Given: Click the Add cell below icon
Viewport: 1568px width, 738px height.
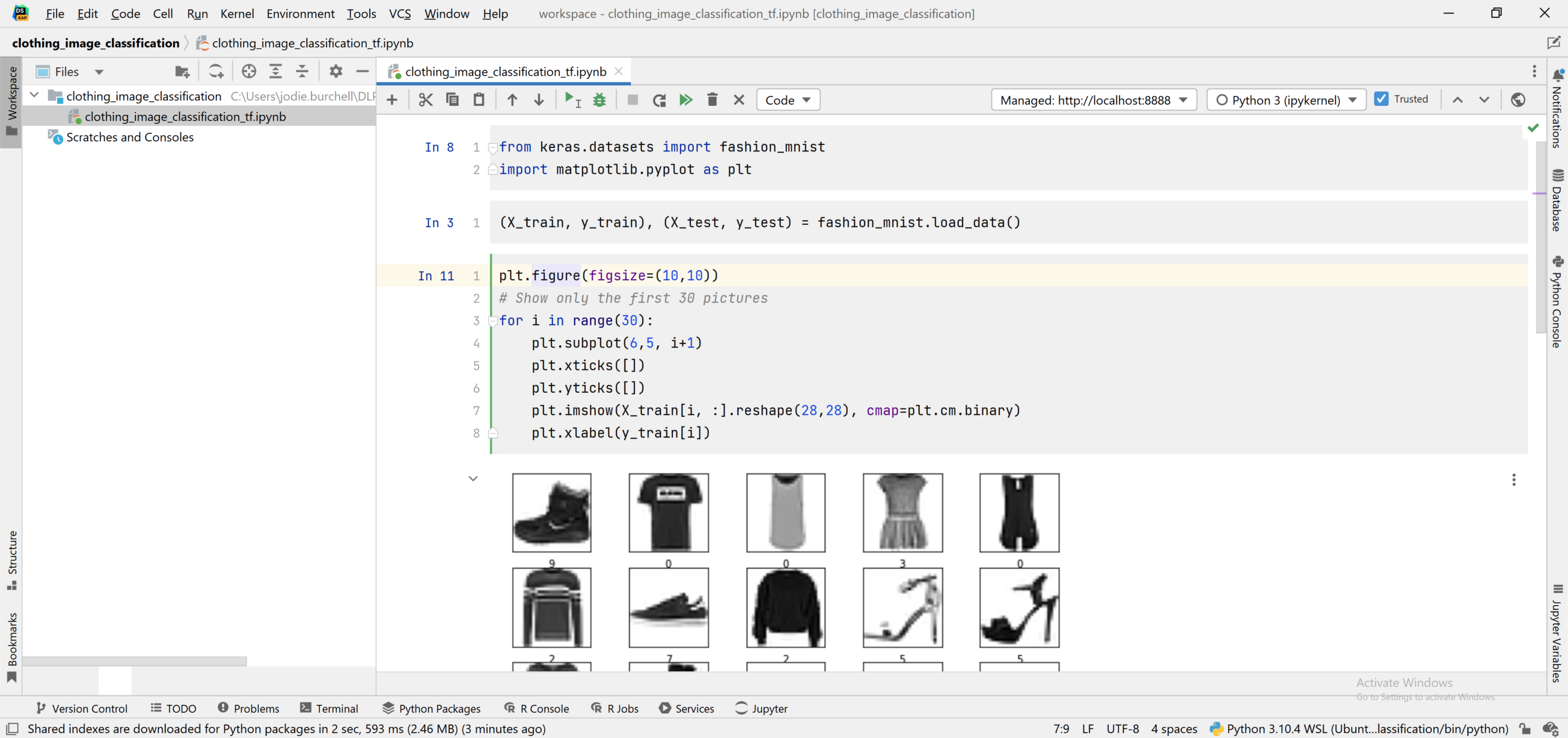Looking at the screenshot, I should [x=391, y=99].
